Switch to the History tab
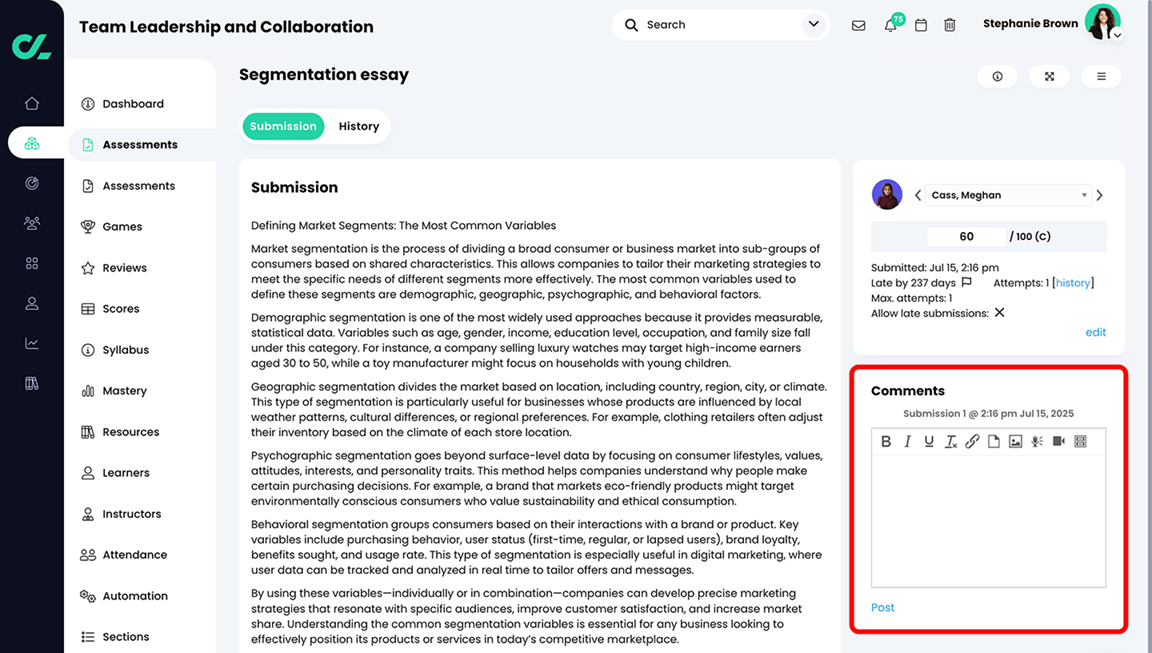 [x=359, y=126]
